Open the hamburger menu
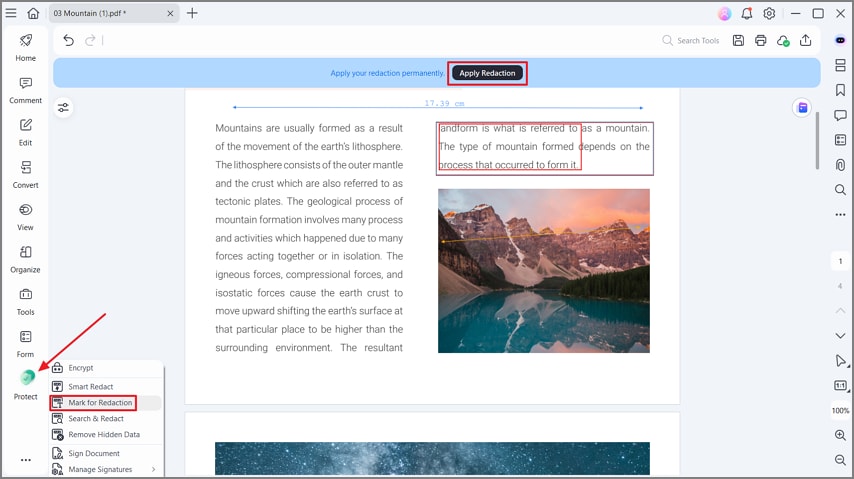The height and width of the screenshot is (479, 854). click(x=11, y=13)
